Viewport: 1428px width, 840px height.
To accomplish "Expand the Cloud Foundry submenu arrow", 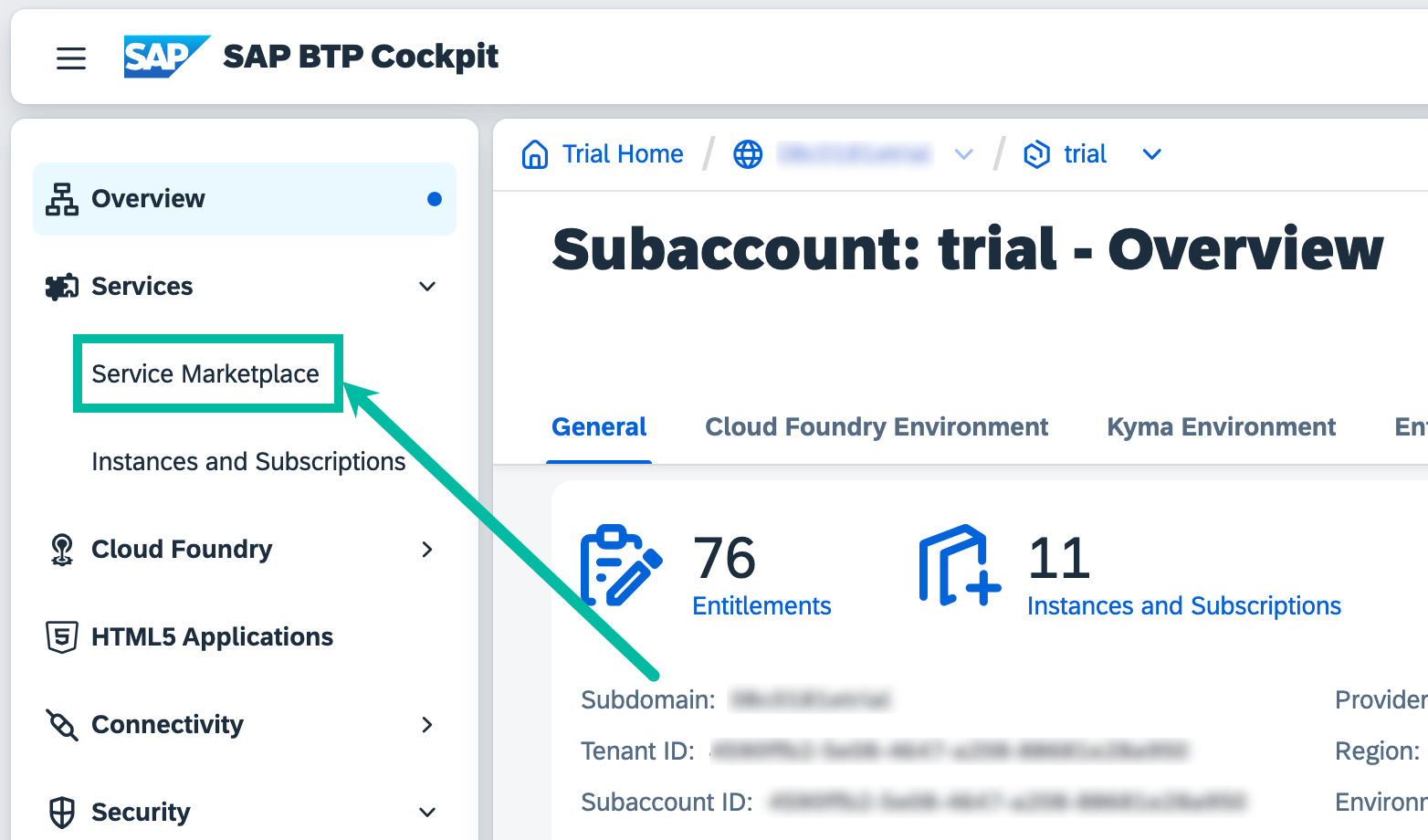I will 427,549.
